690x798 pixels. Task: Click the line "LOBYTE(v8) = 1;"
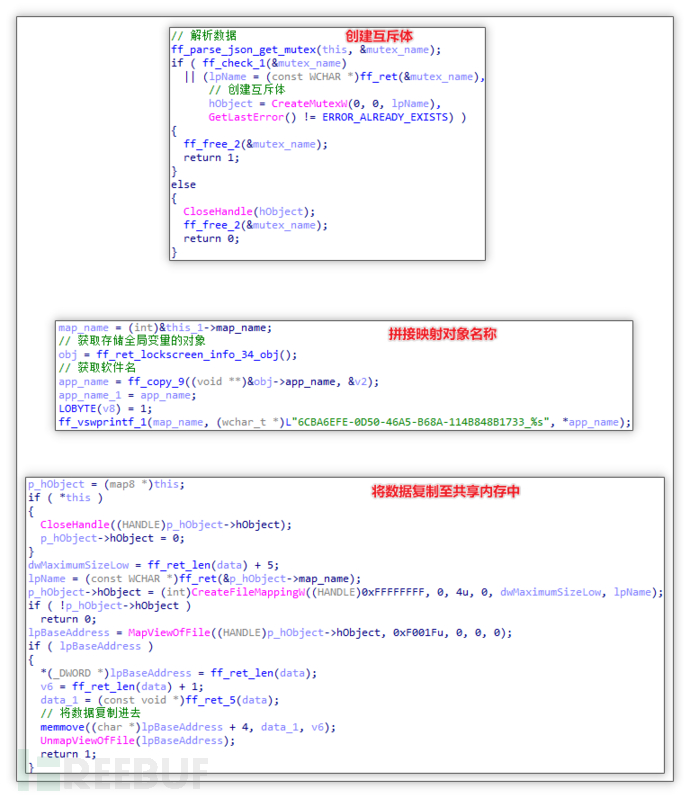[x=105, y=409]
